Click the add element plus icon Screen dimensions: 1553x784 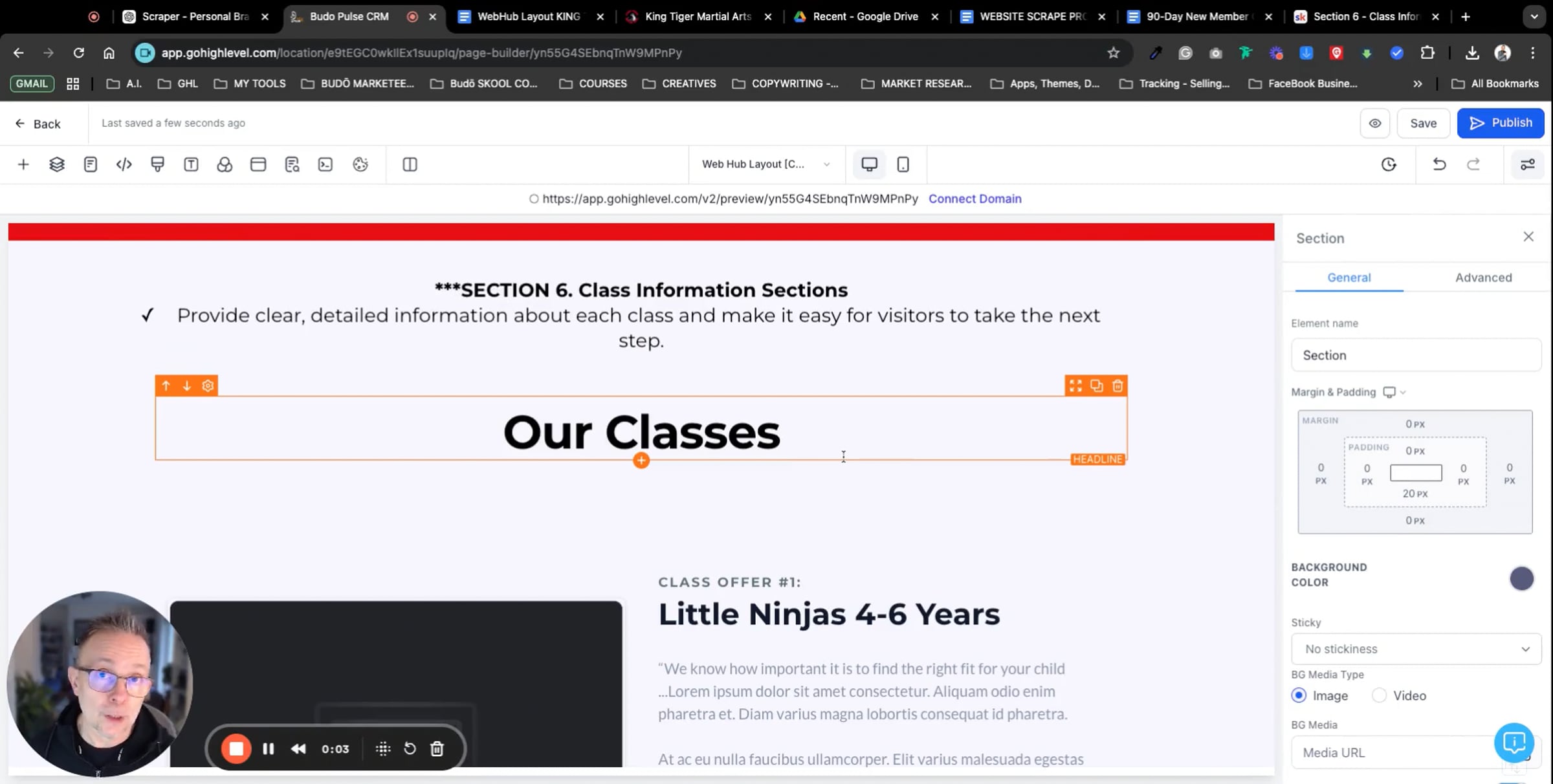coord(23,164)
